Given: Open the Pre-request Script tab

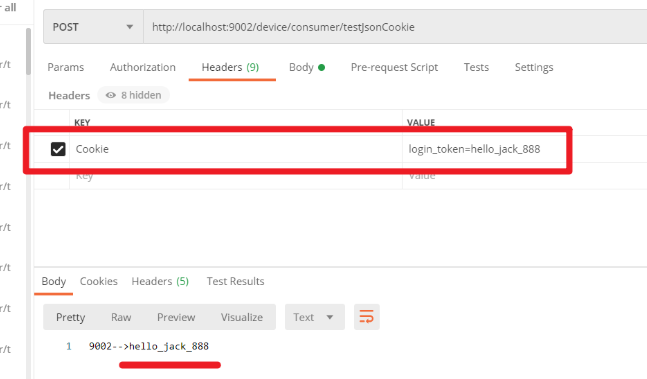Looking at the screenshot, I should [394, 67].
